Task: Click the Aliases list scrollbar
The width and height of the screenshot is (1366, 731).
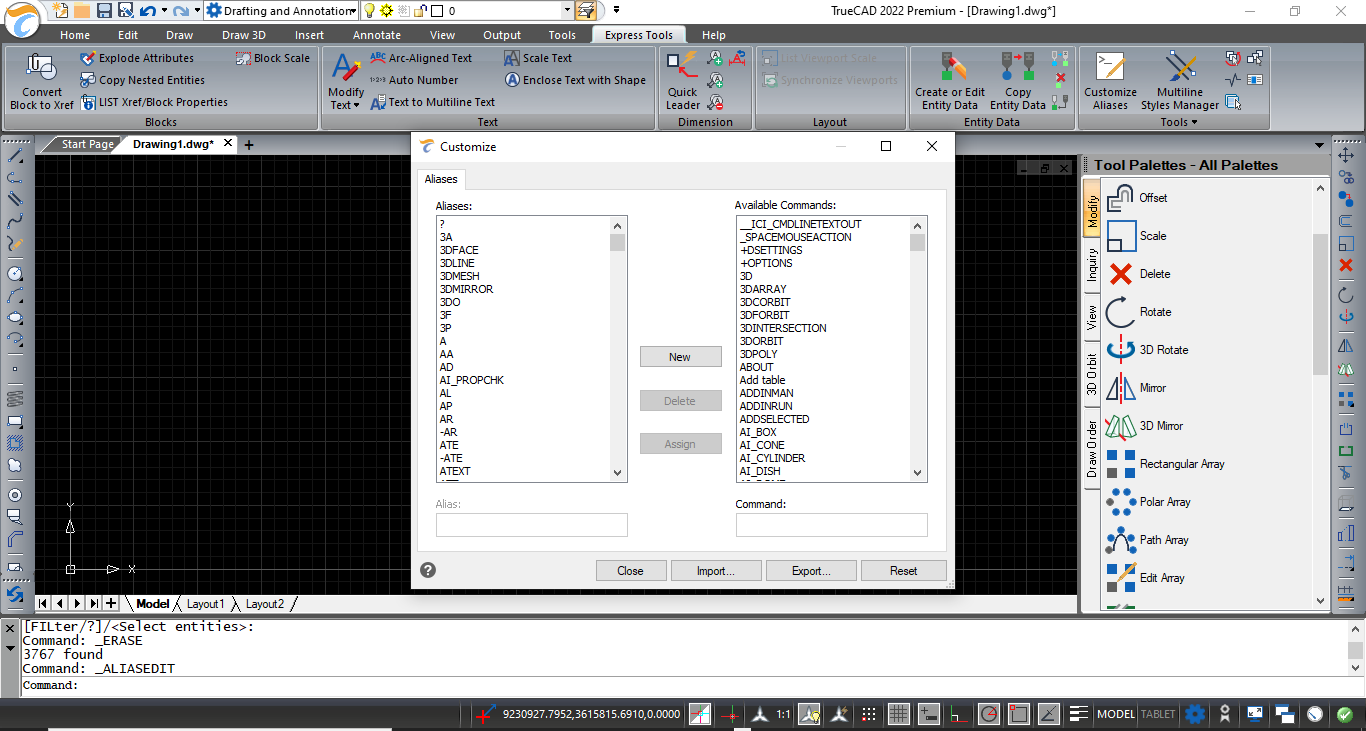Action: 617,349
